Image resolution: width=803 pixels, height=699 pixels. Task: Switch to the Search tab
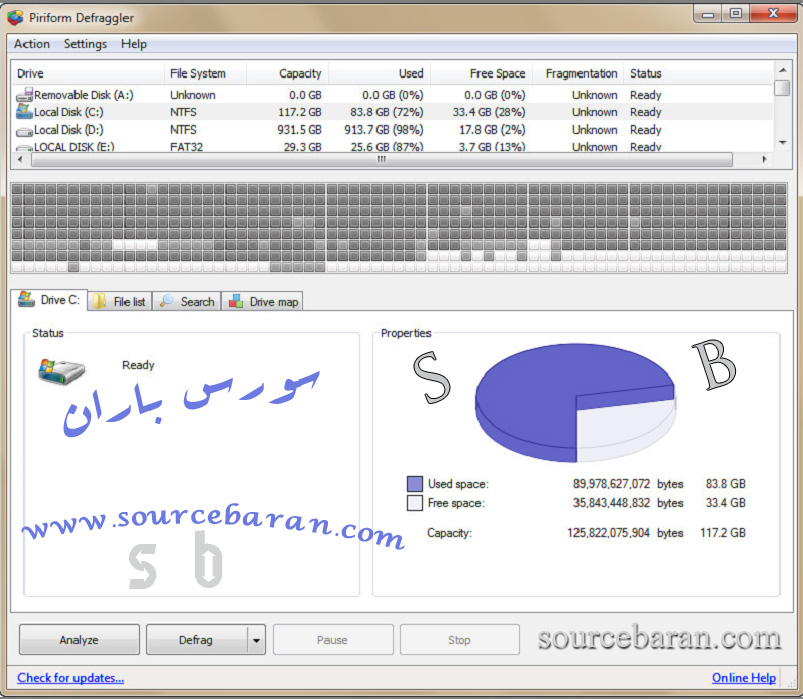point(187,302)
